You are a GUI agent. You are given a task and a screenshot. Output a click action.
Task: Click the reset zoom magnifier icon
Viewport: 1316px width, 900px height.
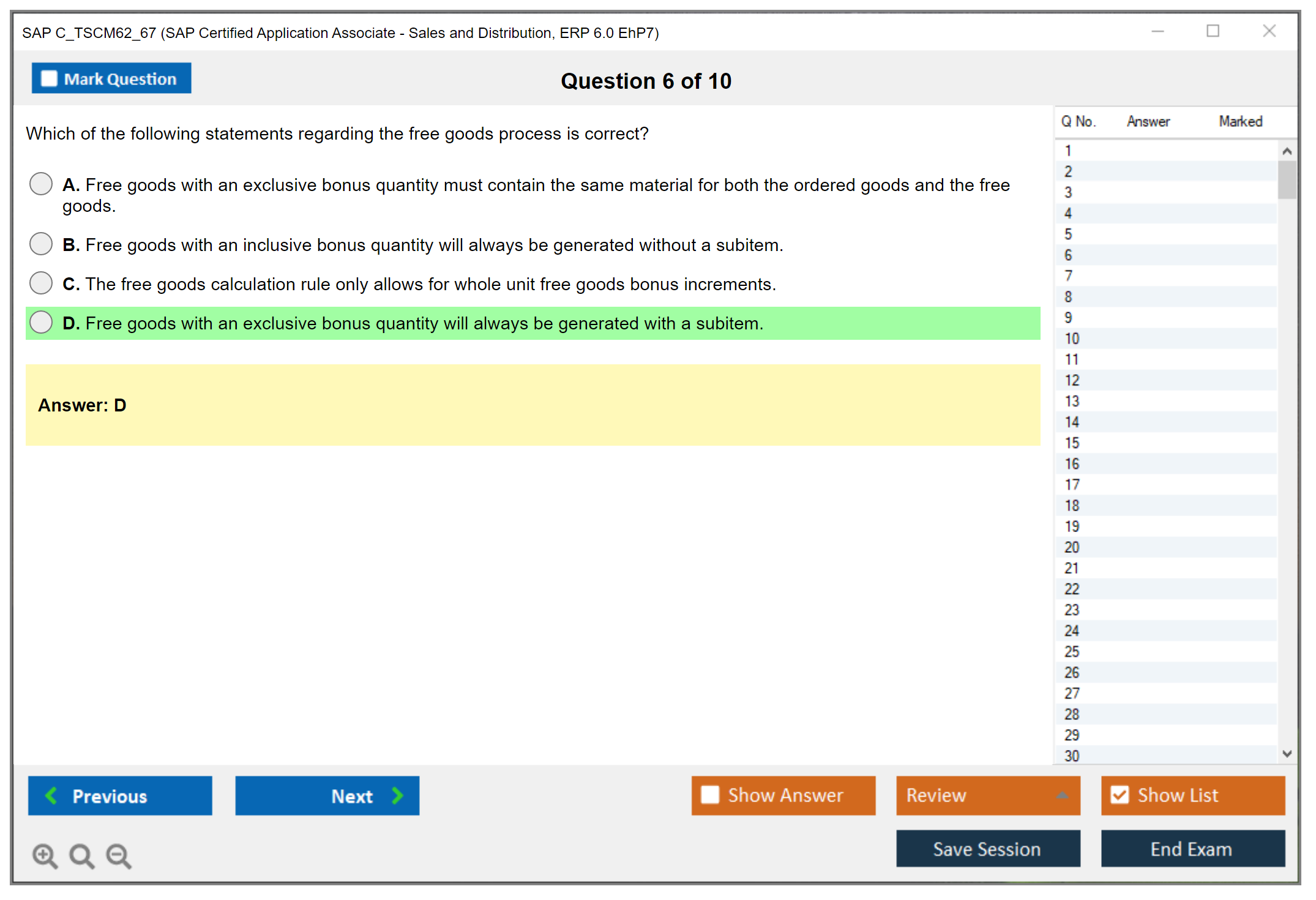coord(81,855)
